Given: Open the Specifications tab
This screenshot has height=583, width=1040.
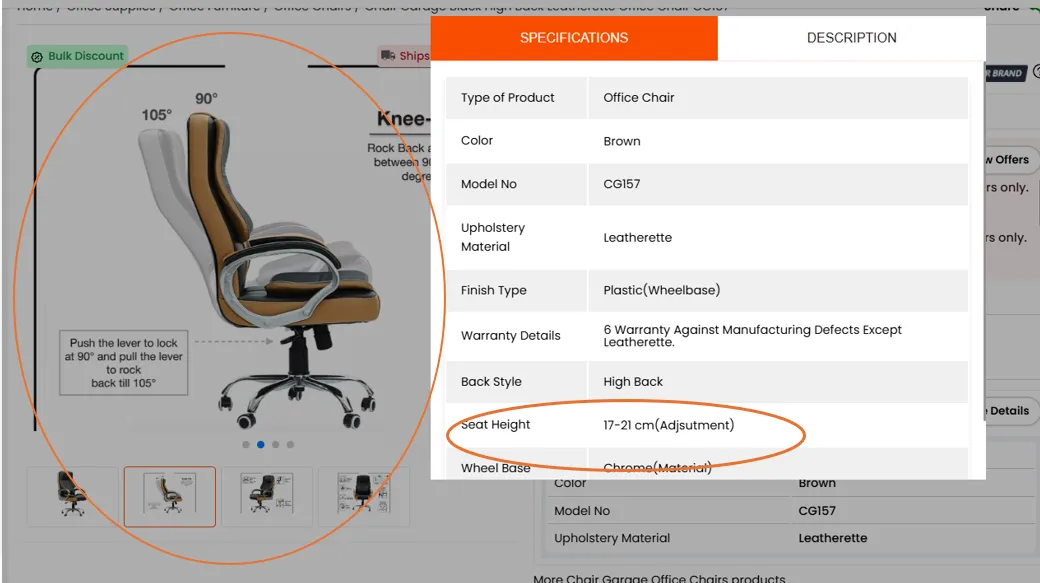Looking at the screenshot, I should tap(574, 38).
